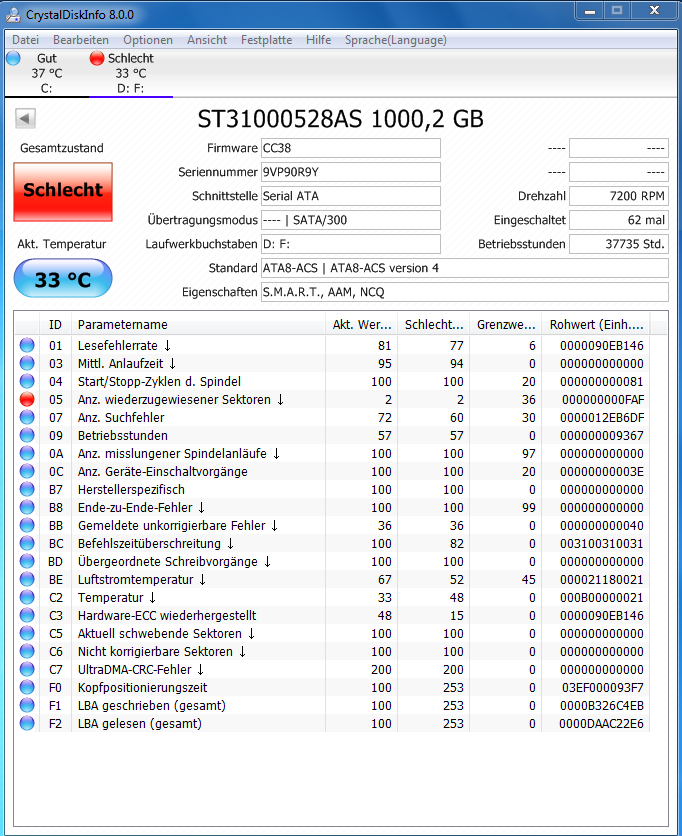
Task: Click raw value 000000000FAF
Action: pyautogui.click(x=603, y=399)
